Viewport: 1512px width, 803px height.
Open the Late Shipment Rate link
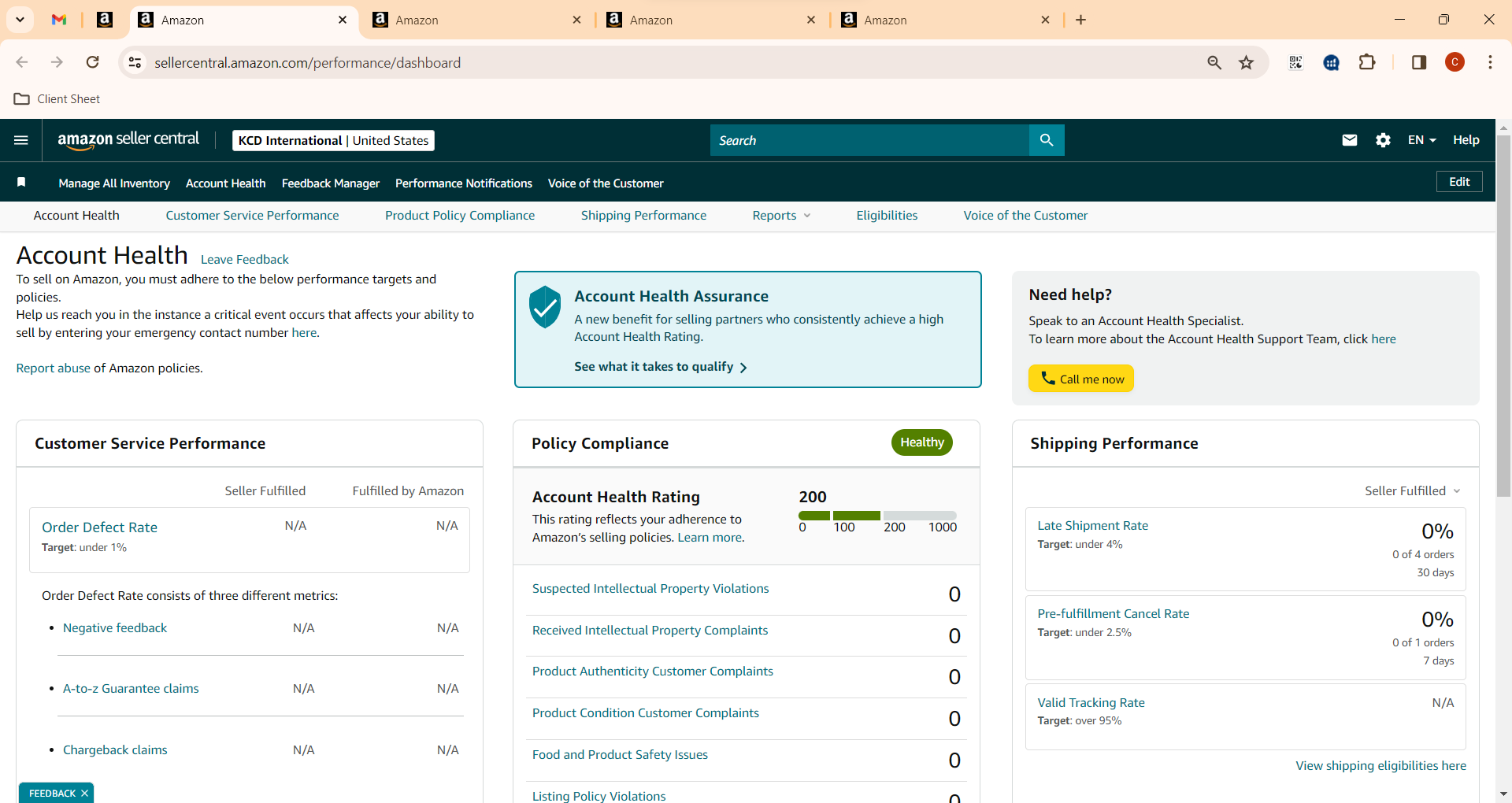tap(1092, 525)
